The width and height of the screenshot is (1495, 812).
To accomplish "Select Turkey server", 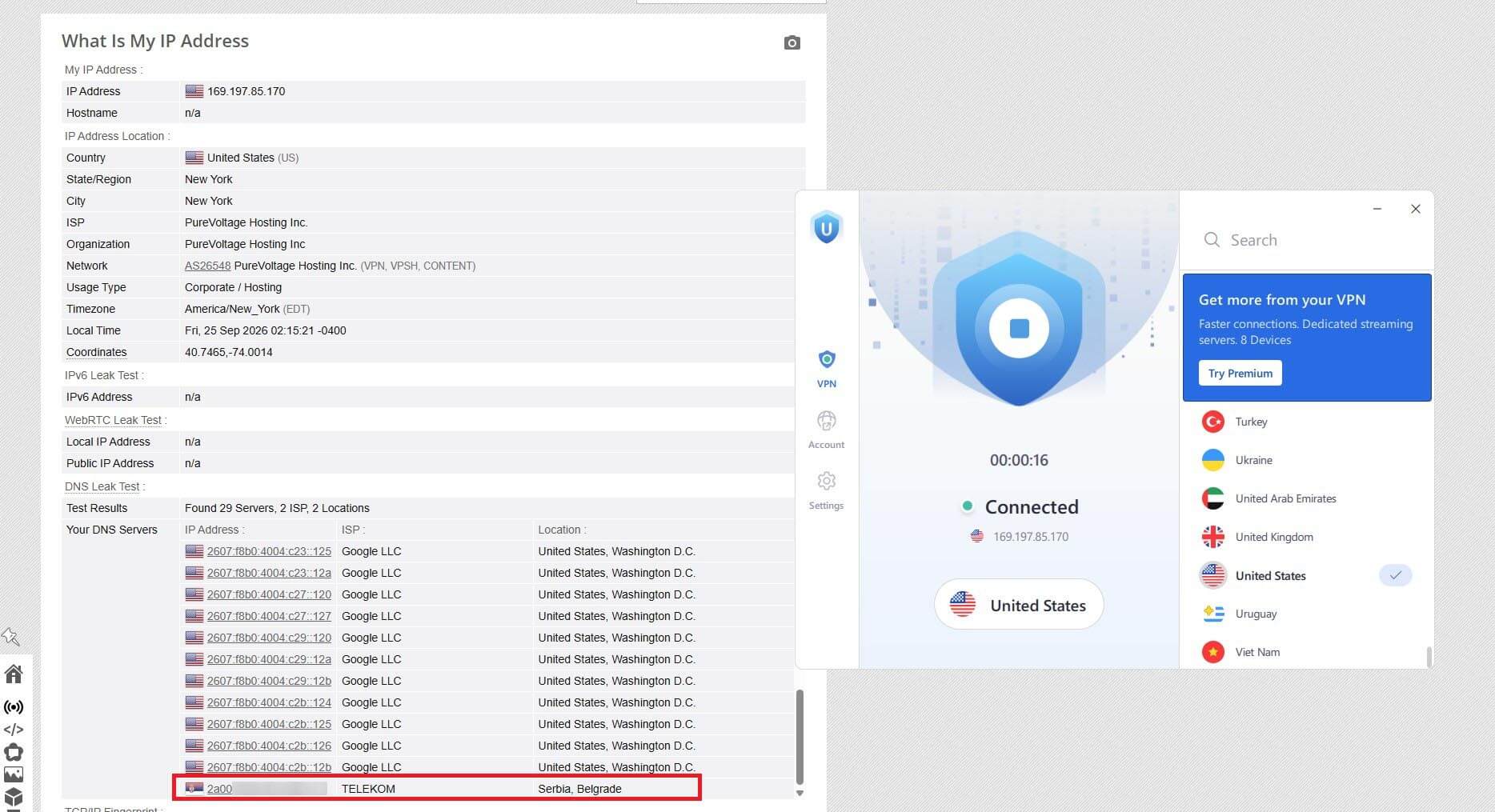I will coord(1307,422).
